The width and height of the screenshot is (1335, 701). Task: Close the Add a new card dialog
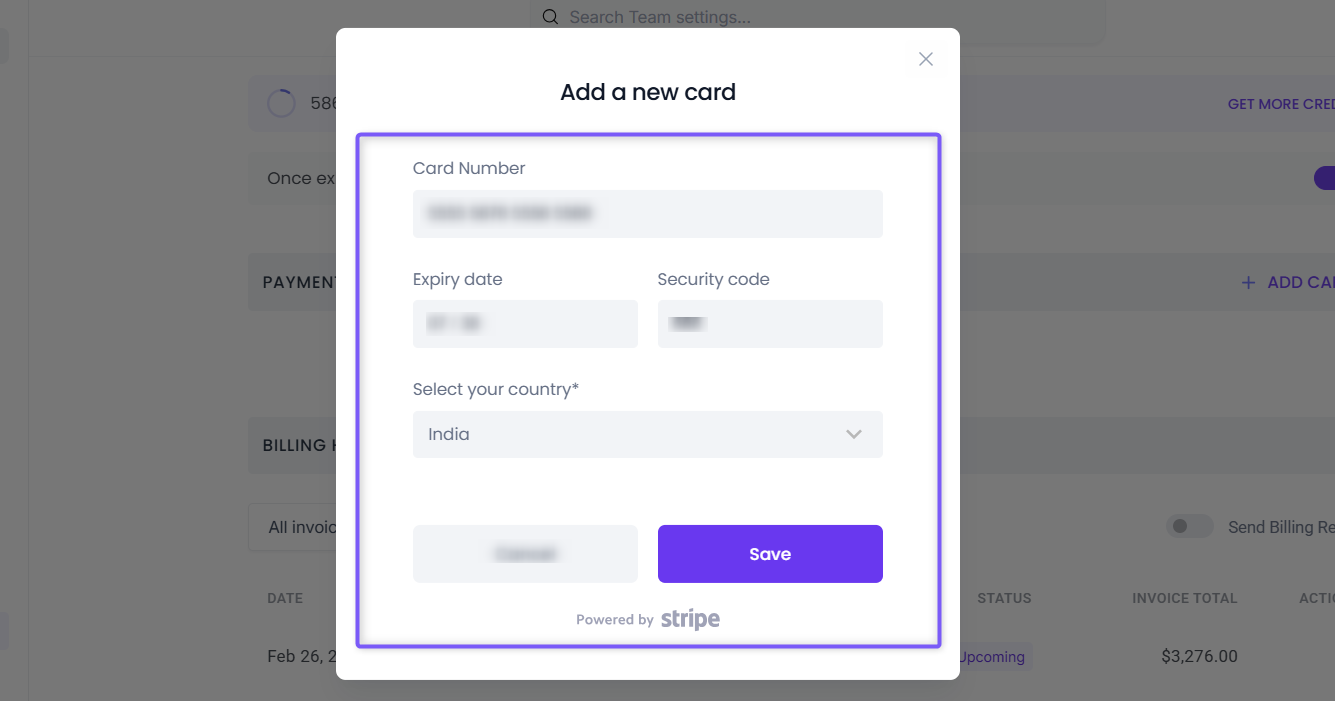tap(926, 59)
